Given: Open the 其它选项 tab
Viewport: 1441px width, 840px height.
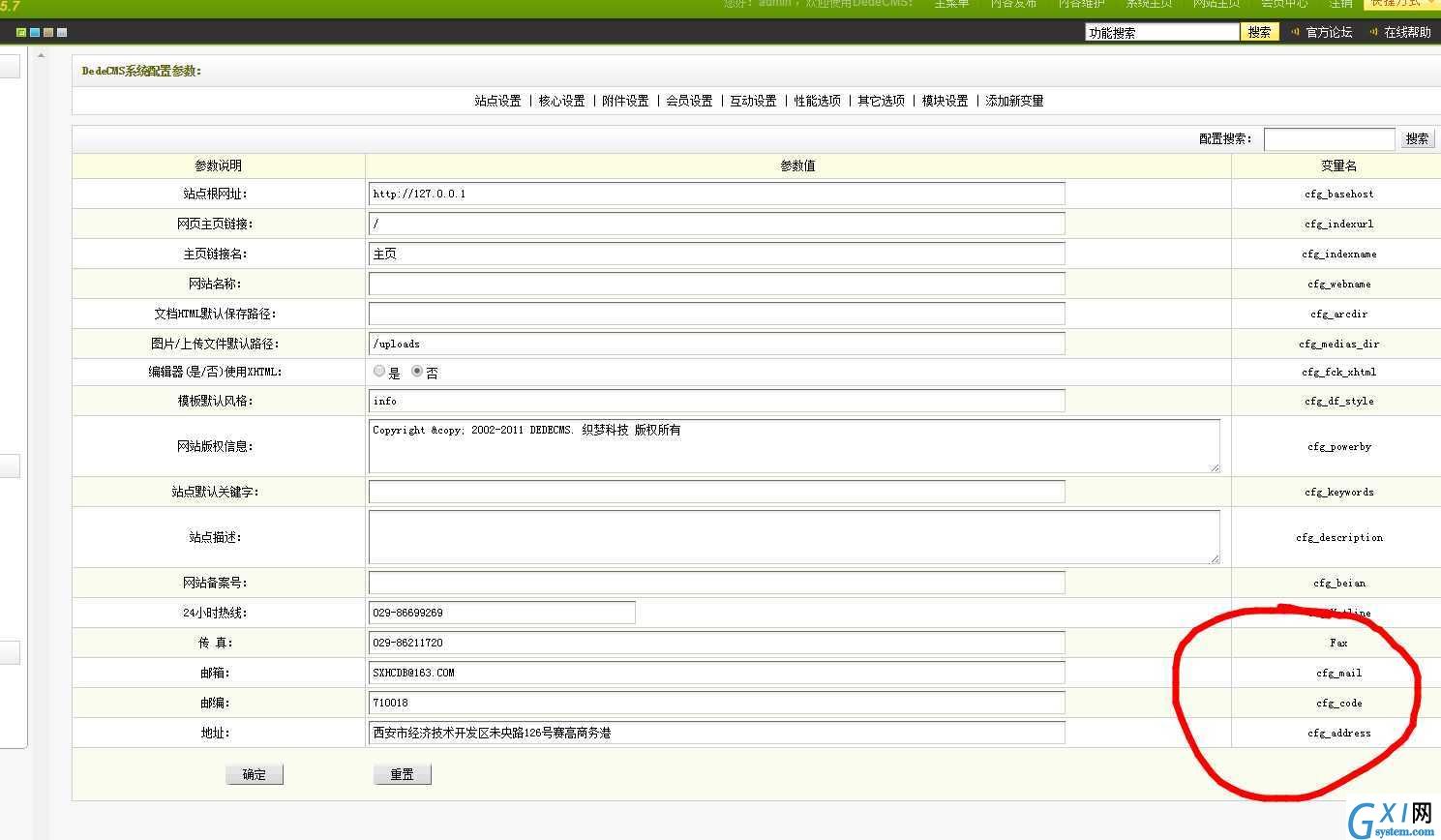Looking at the screenshot, I should pyautogui.click(x=881, y=101).
